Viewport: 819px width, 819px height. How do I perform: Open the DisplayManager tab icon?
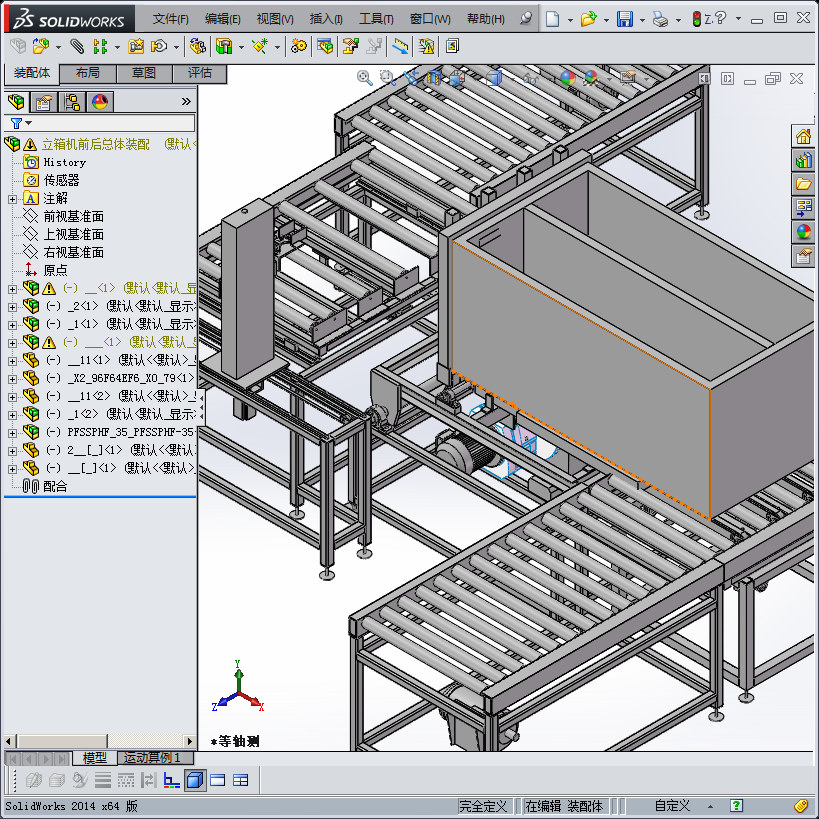tap(99, 101)
